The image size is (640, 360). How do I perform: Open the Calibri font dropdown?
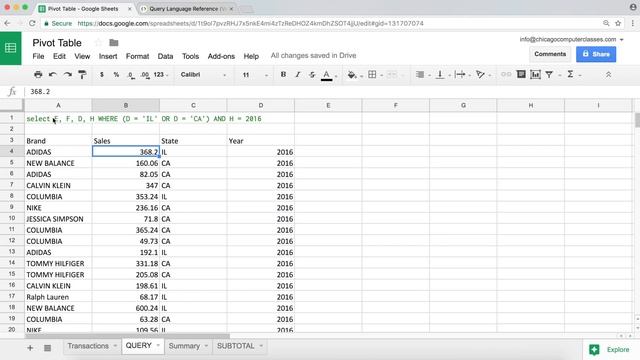coord(203,75)
